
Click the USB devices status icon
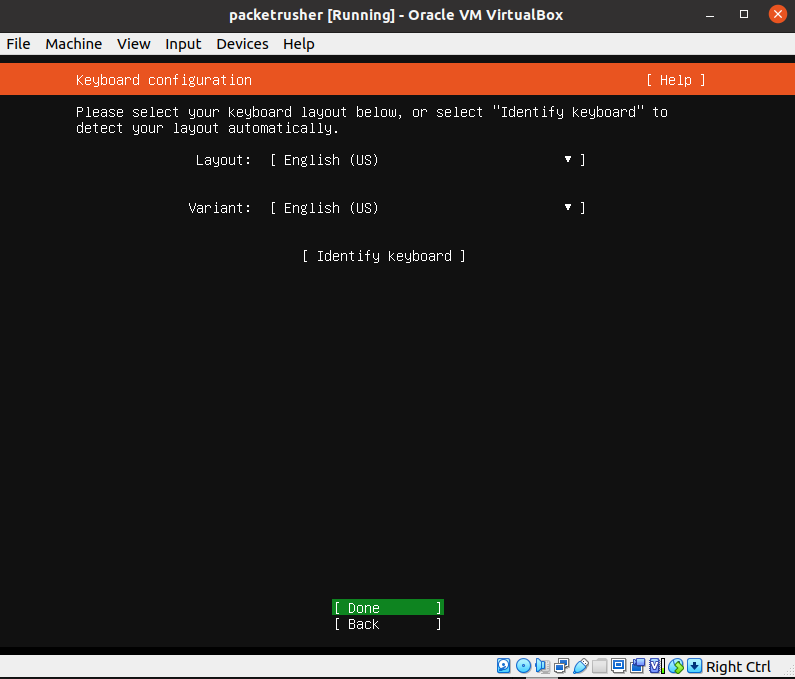pos(580,666)
